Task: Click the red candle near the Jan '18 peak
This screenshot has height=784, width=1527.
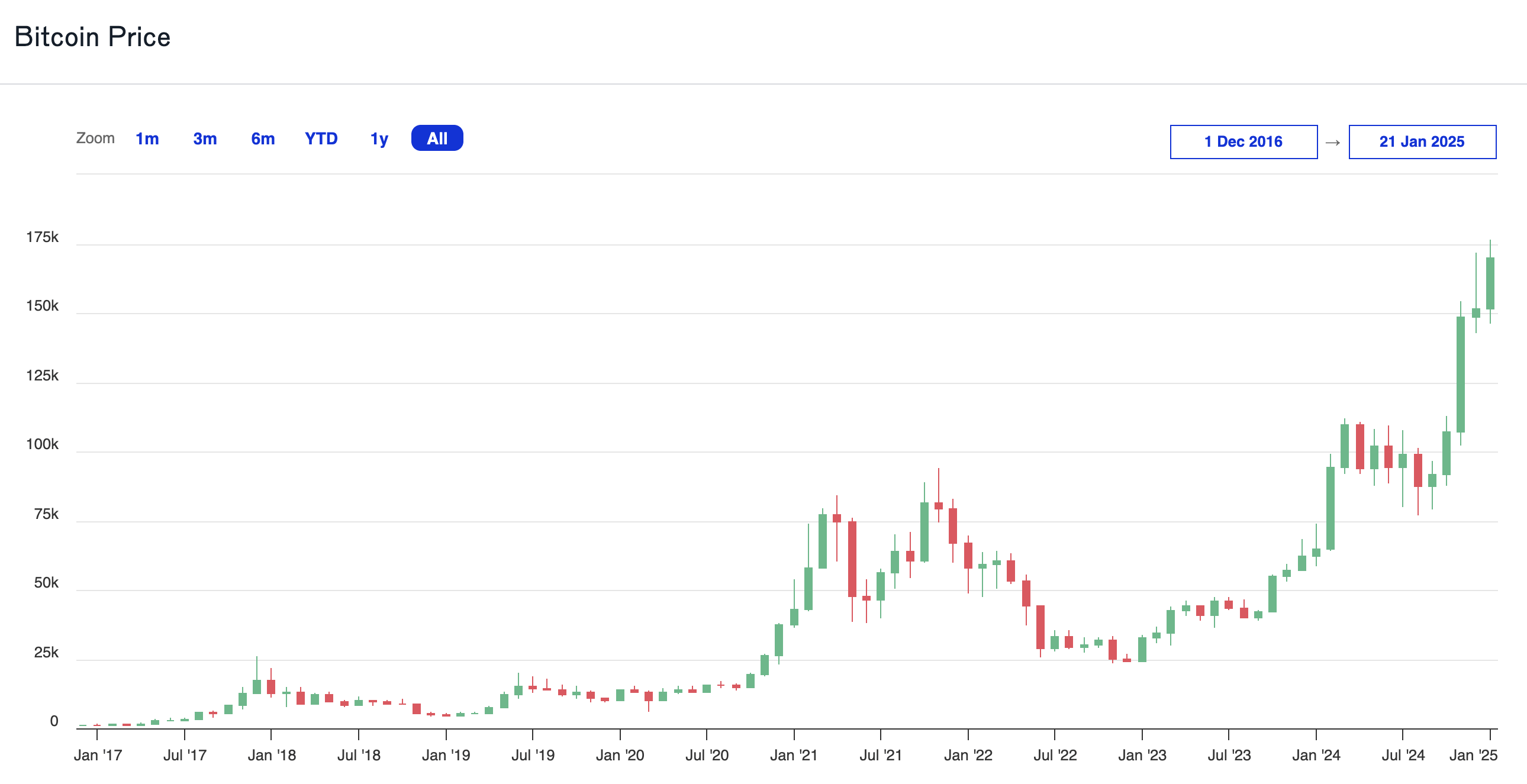Action: coord(272,688)
